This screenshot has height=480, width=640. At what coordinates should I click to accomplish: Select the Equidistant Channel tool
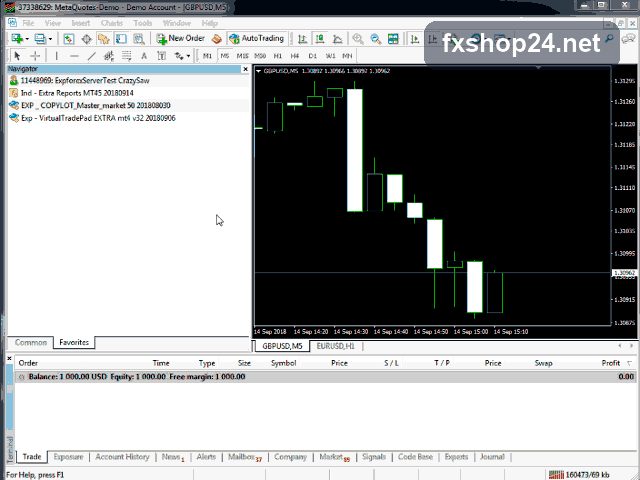(109, 56)
